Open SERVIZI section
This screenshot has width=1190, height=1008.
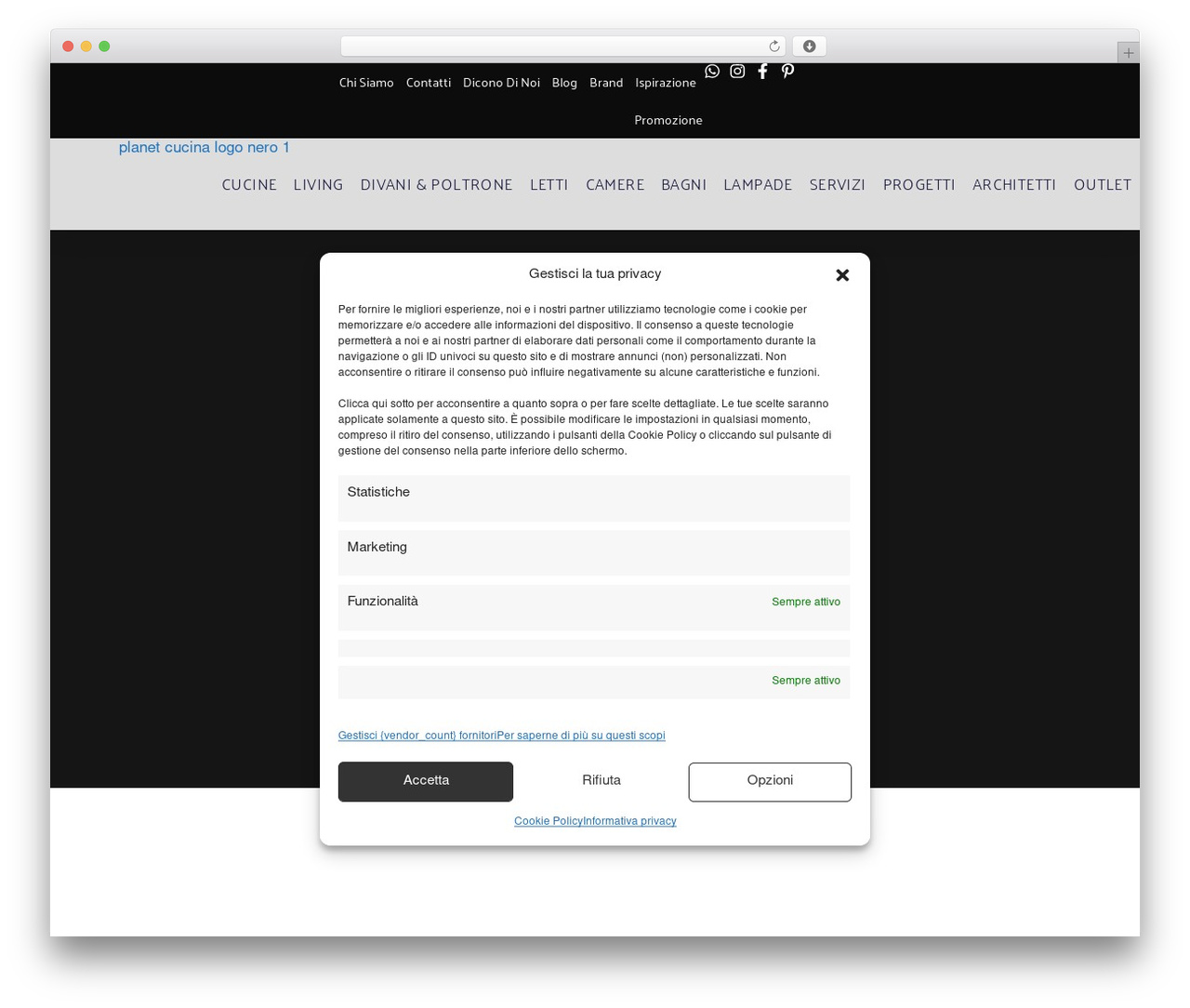[x=837, y=185]
